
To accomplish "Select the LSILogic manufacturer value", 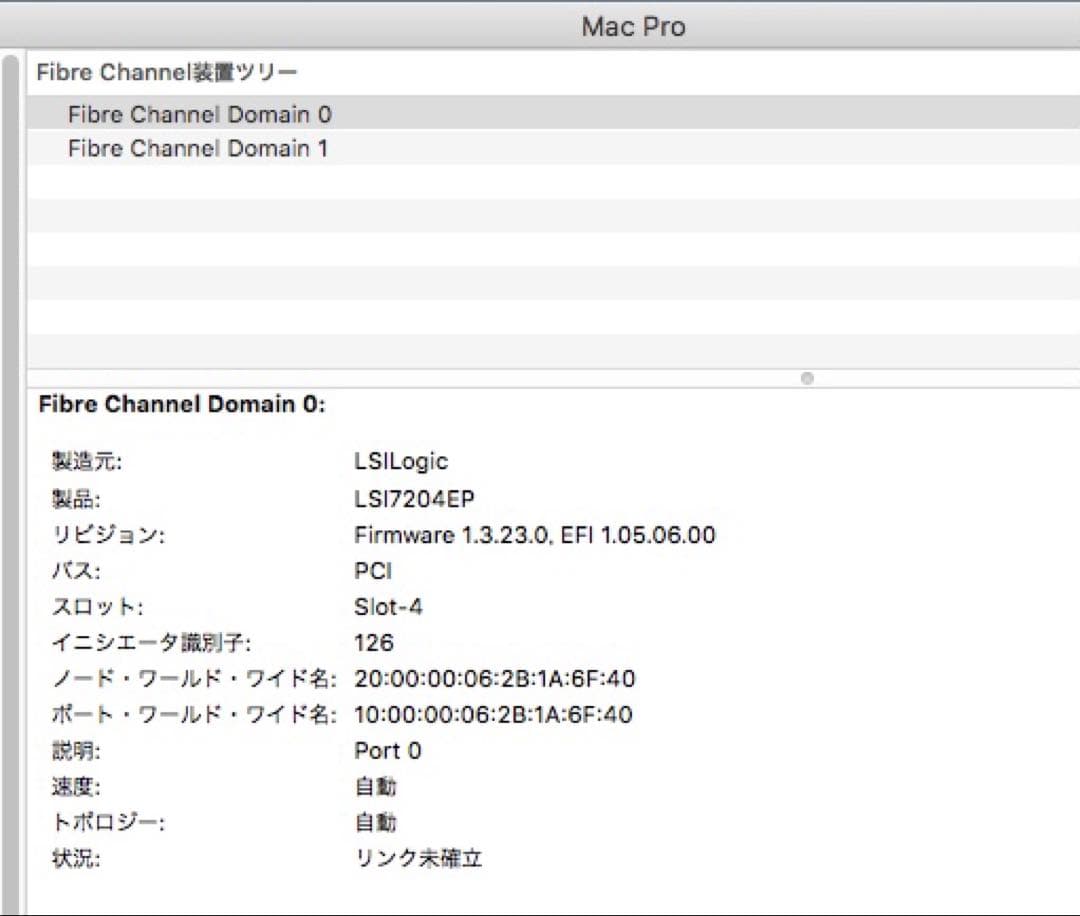I will (x=401, y=461).
